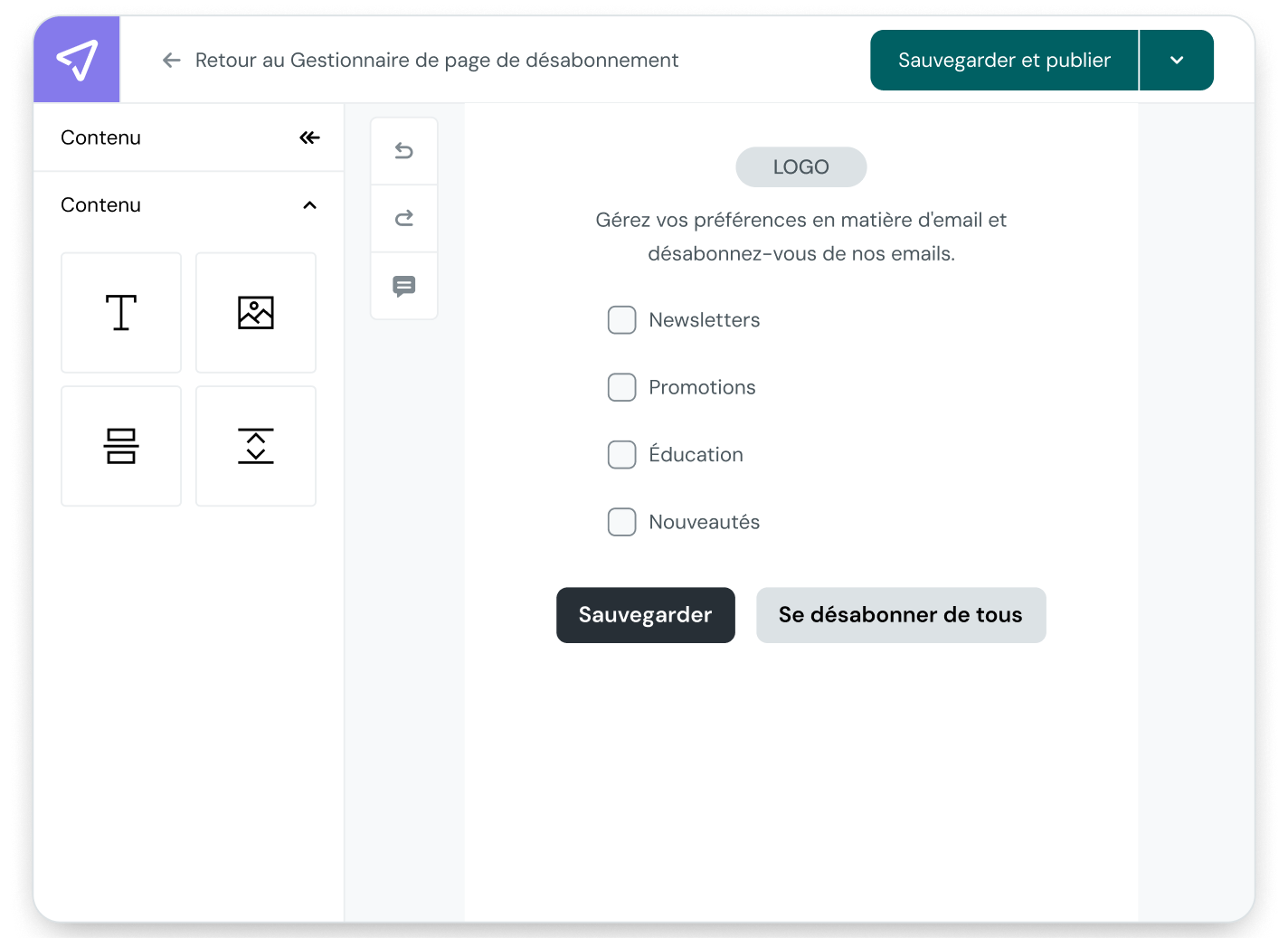Click the Undo icon

pyautogui.click(x=403, y=150)
